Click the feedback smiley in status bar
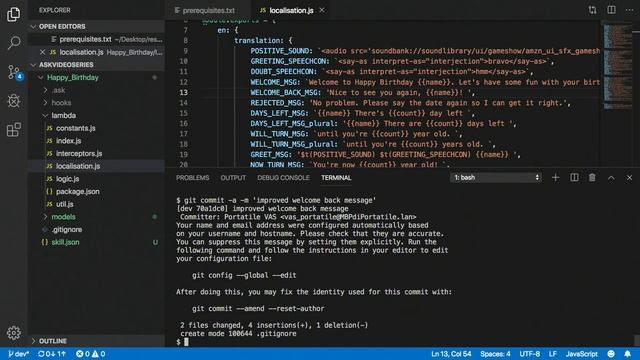Viewport: 640px width, 360px height. (x=611, y=354)
